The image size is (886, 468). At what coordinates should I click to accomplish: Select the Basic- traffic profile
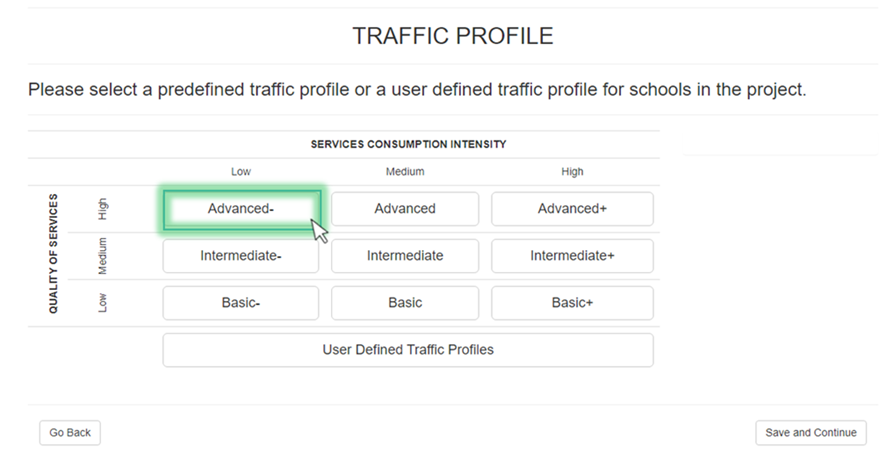tap(241, 303)
